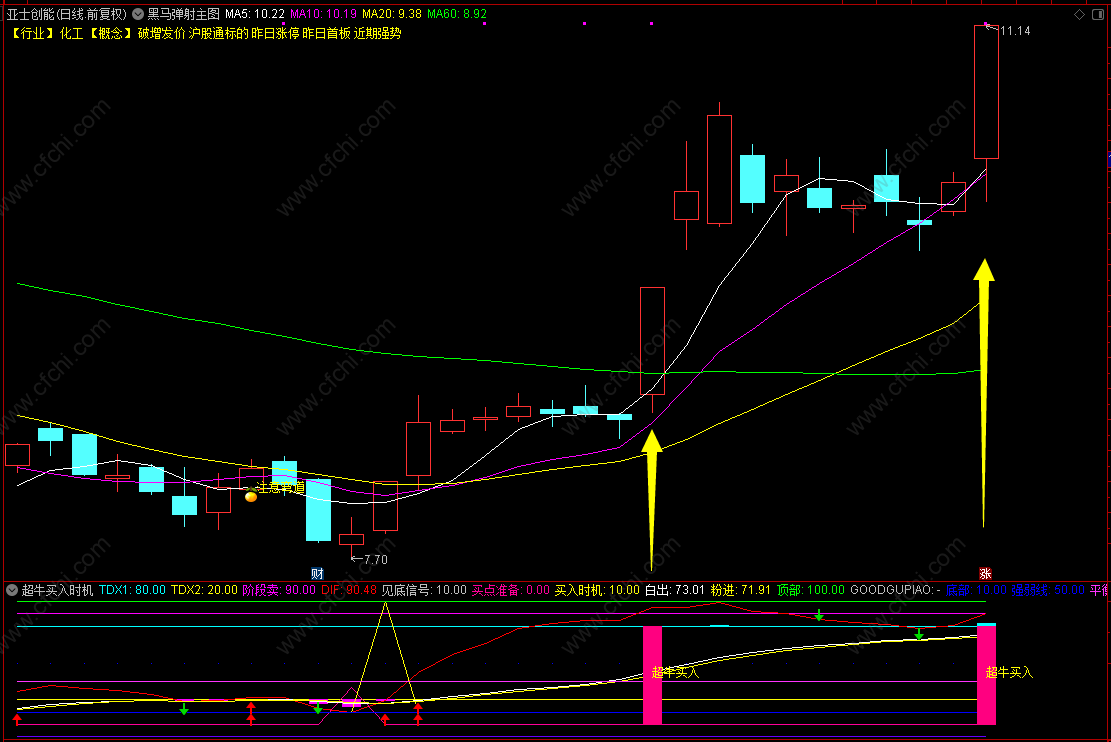1111x742 pixels.
Task: Click the 近期强势 concept tag
Action: click(x=378, y=33)
